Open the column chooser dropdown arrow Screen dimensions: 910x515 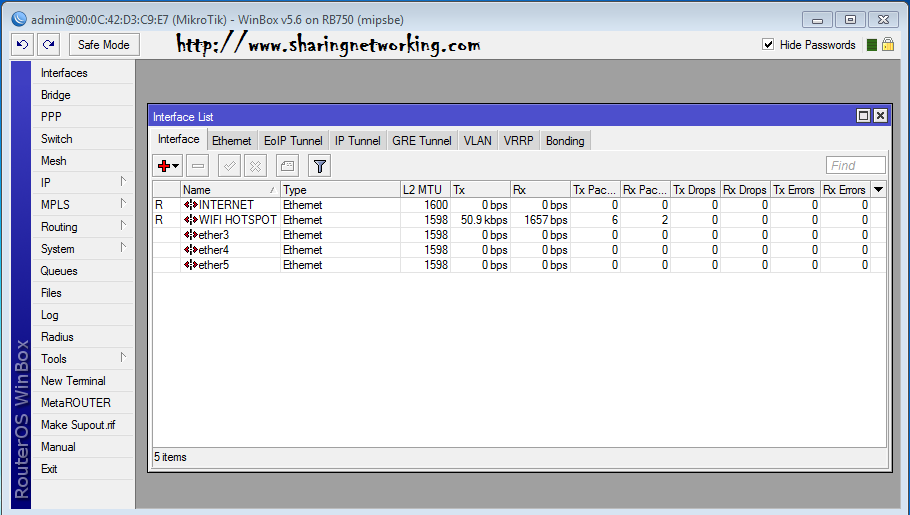(879, 190)
